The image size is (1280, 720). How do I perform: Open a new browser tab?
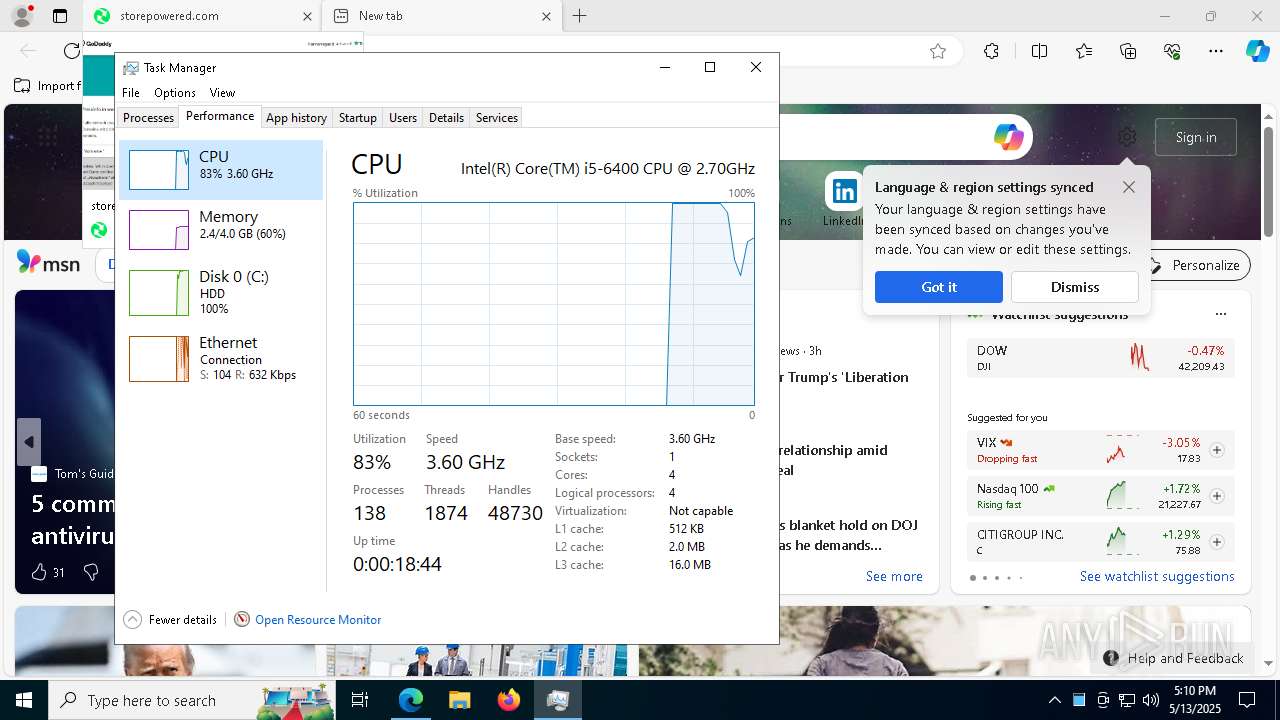pos(580,16)
